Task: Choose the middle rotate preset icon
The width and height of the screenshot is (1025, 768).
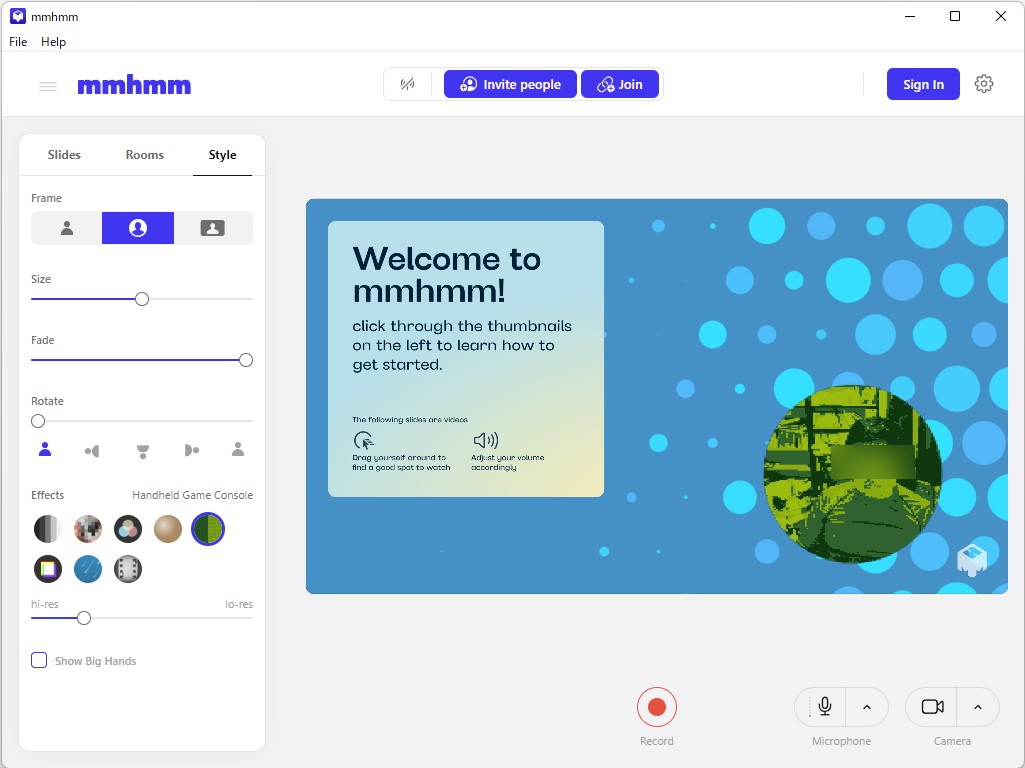Action: pos(143,451)
